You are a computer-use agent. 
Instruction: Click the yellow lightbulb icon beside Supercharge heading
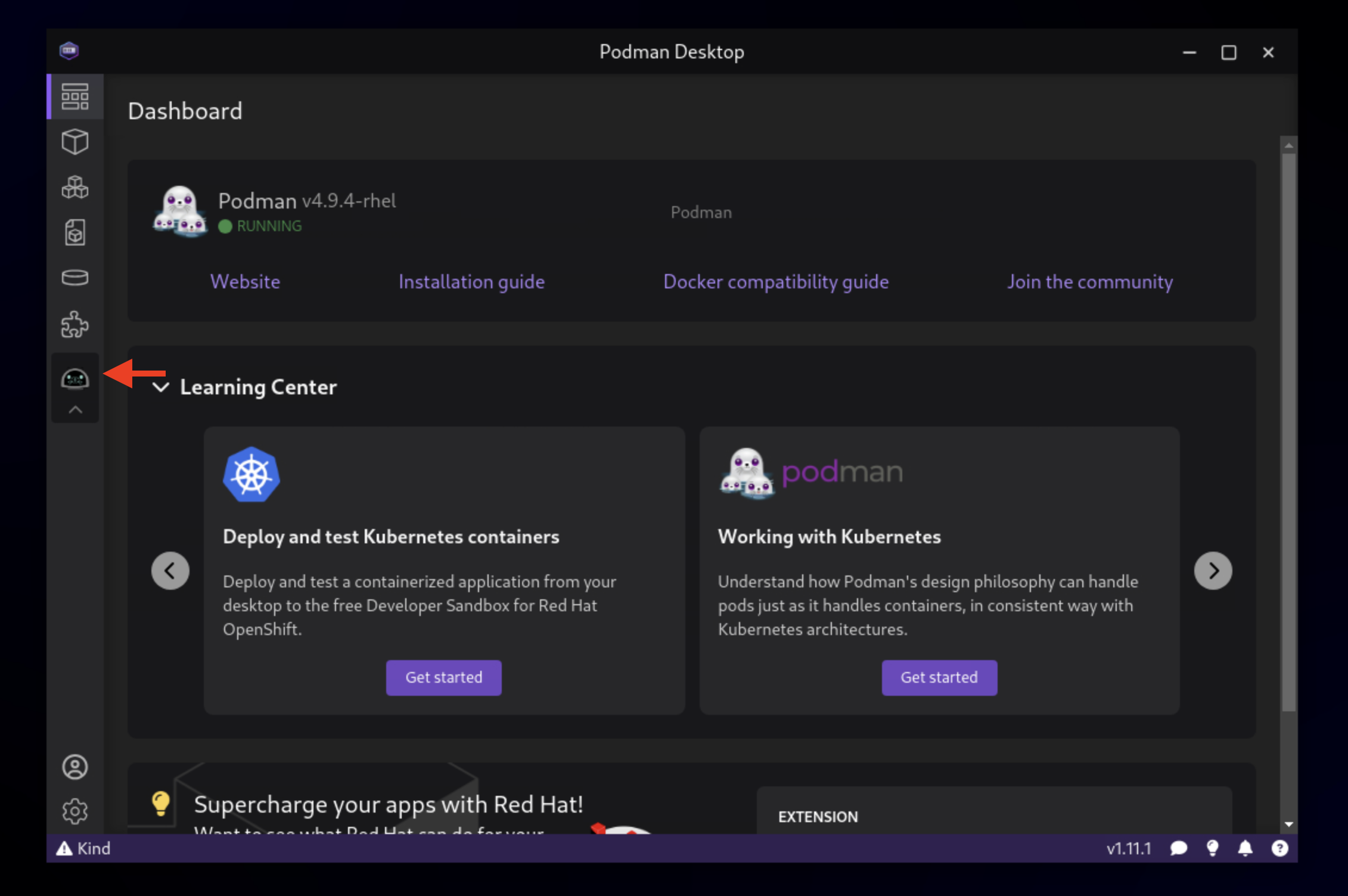pyautogui.click(x=161, y=804)
